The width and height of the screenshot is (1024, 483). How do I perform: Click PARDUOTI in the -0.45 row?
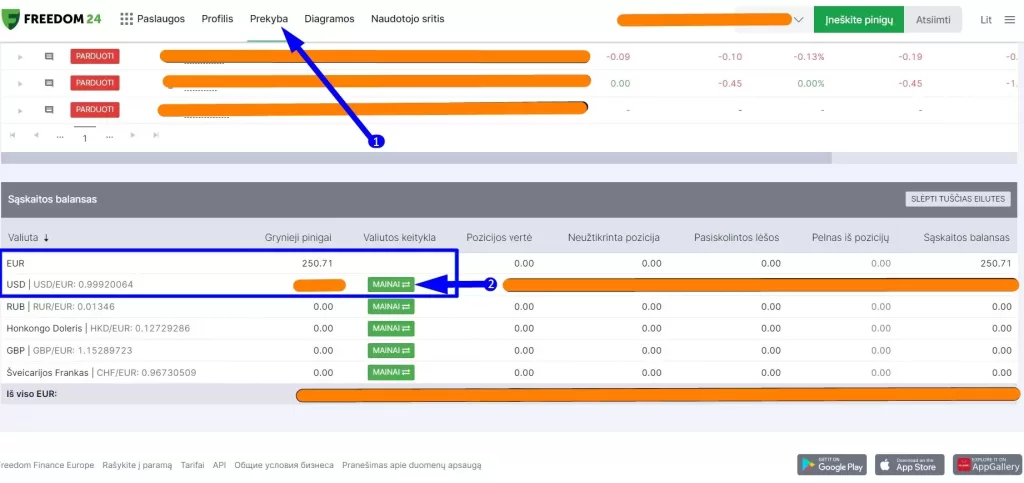[x=95, y=83]
